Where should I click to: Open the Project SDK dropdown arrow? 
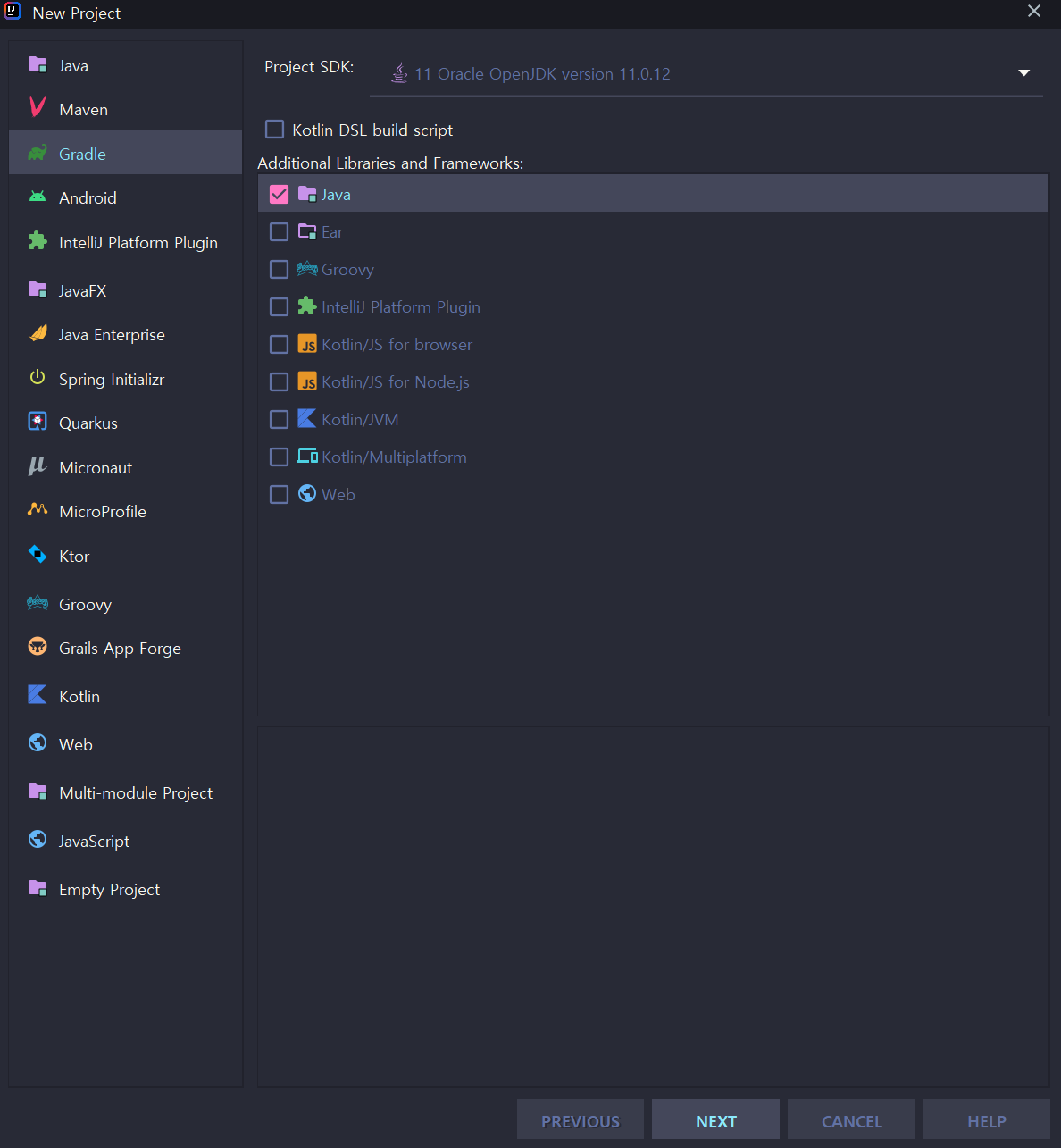click(x=1024, y=73)
